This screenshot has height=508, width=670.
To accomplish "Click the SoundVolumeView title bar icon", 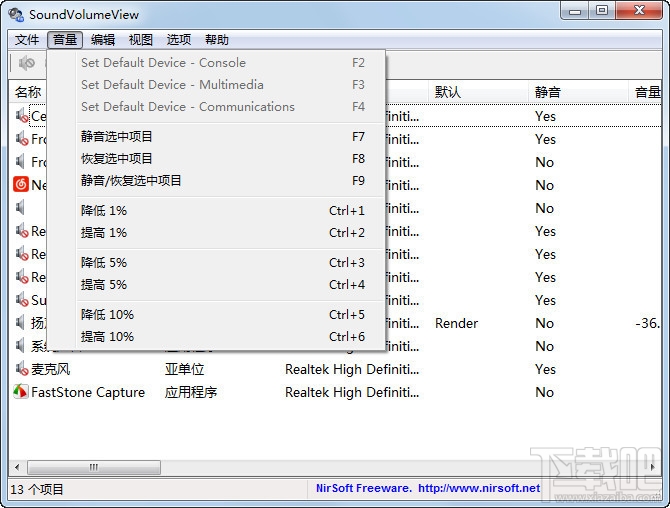I will click(x=16, y=15).
